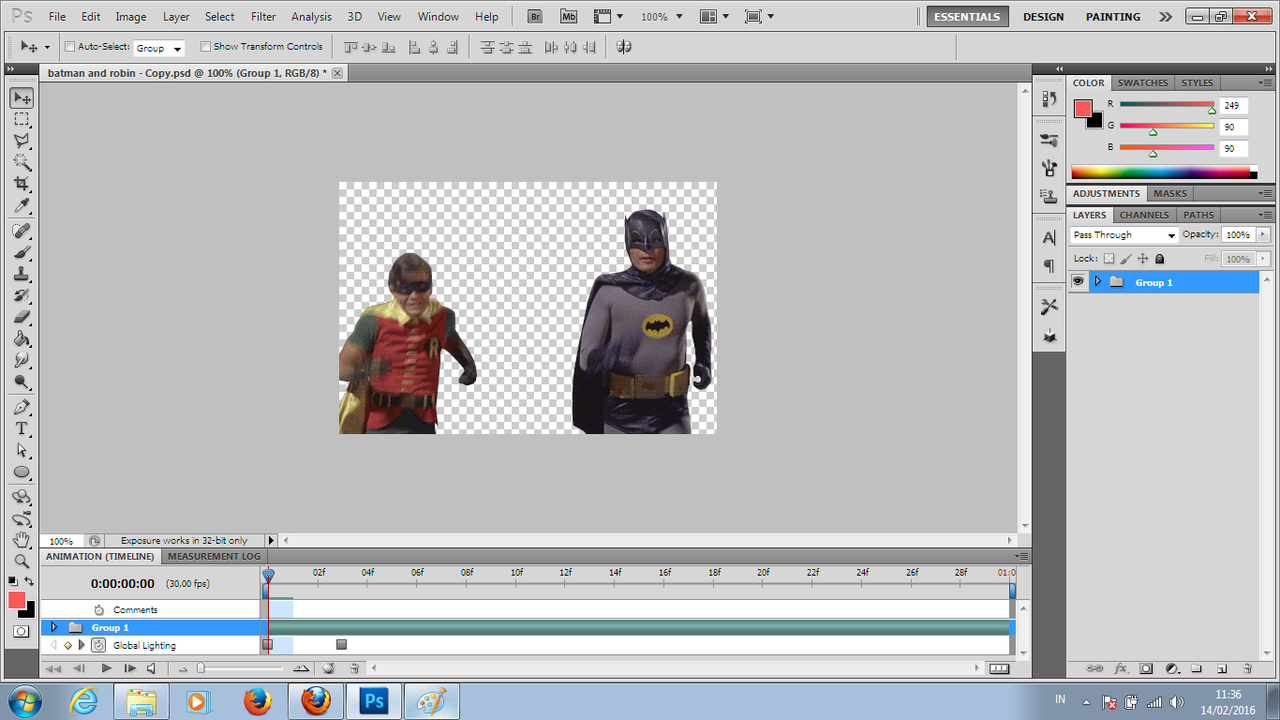Open the blend mode Pass Through dropdown
This screenshot has height=720, width=1280.
pos(1125,235)
